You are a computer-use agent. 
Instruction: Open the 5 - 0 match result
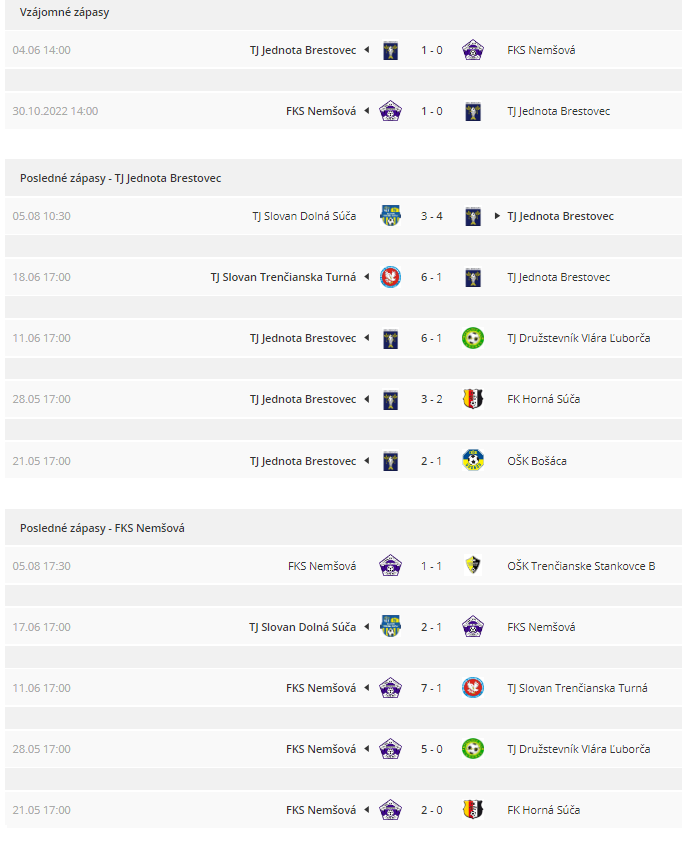click(x=431, y=749)
